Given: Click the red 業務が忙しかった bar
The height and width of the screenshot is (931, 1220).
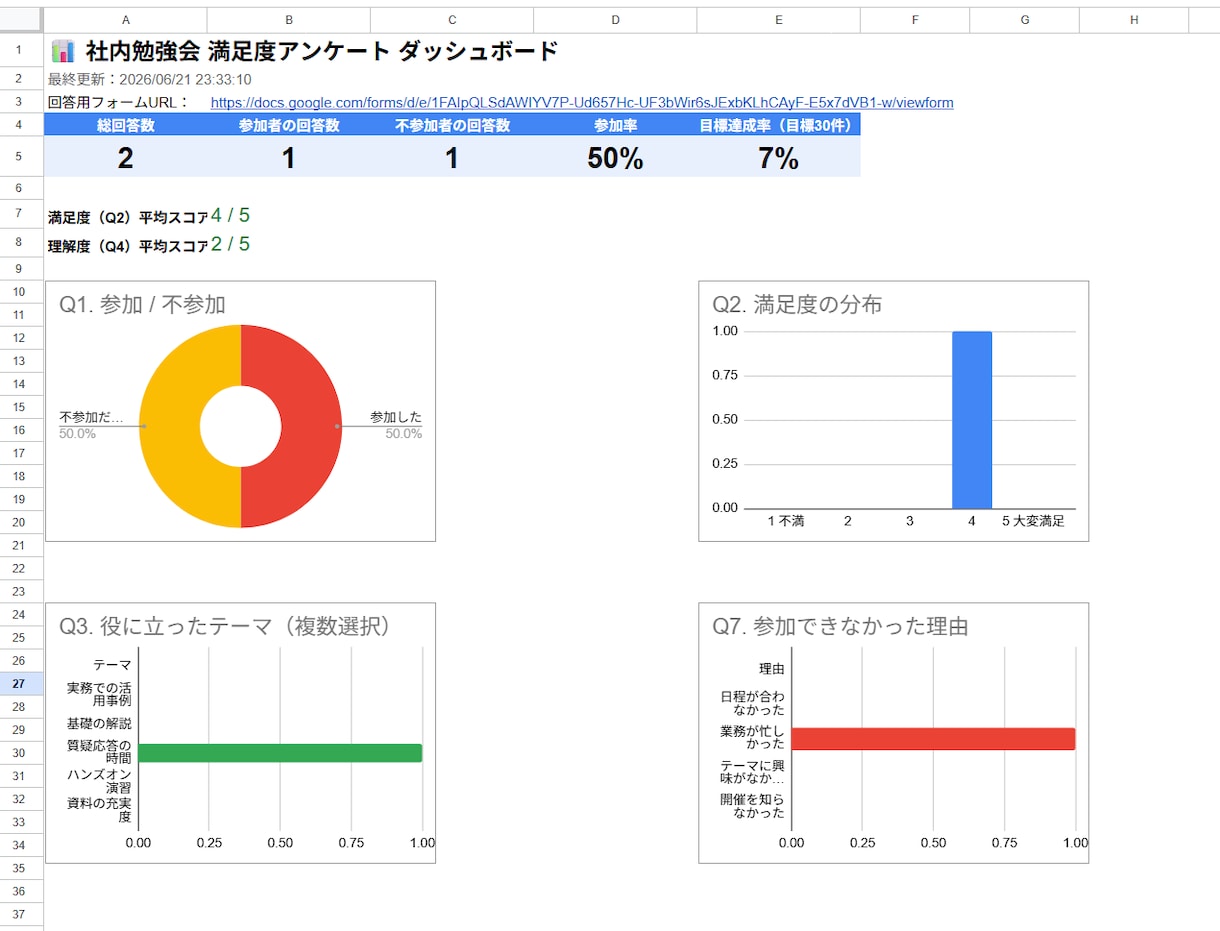Looking at the screenshot, I should tap(933, 738).
